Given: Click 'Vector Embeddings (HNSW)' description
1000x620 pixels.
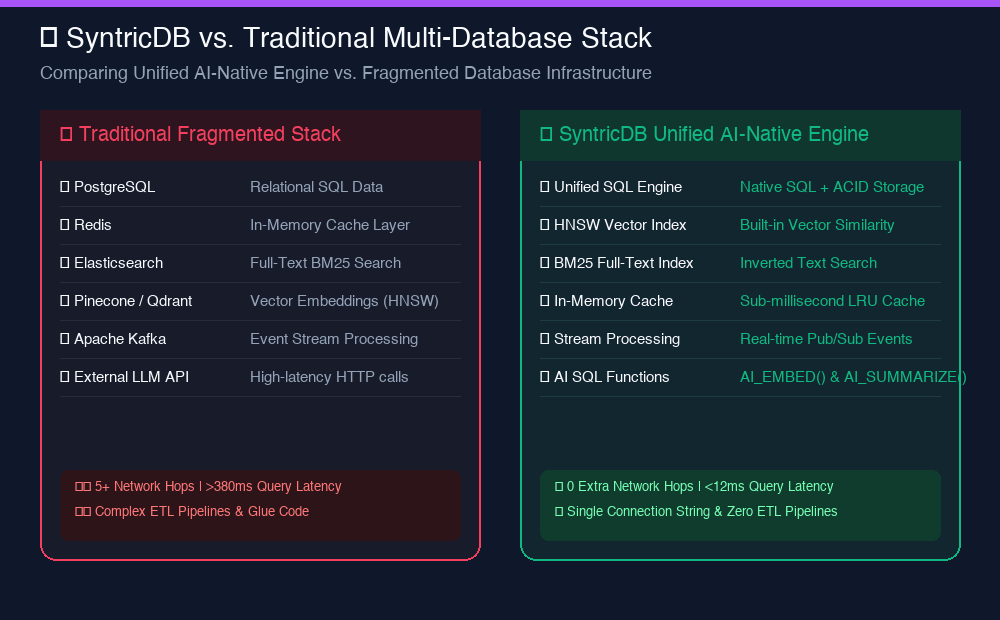Looking at the screenshot, I should coord(344,301).
